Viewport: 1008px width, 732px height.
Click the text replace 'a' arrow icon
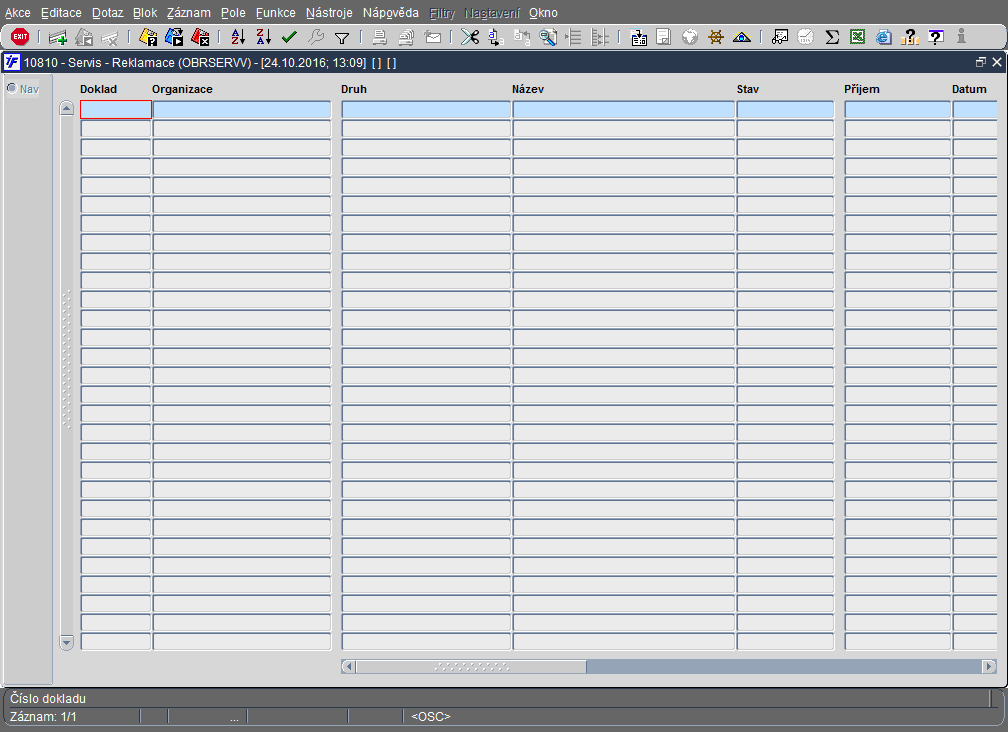point(496,37)
